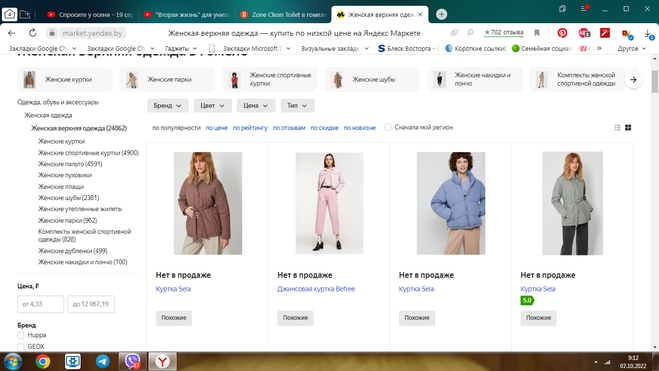Viewport: 659px width, 371px height.
Task: Open the brown Куртка Sela product image
Action: click(208, 203)
